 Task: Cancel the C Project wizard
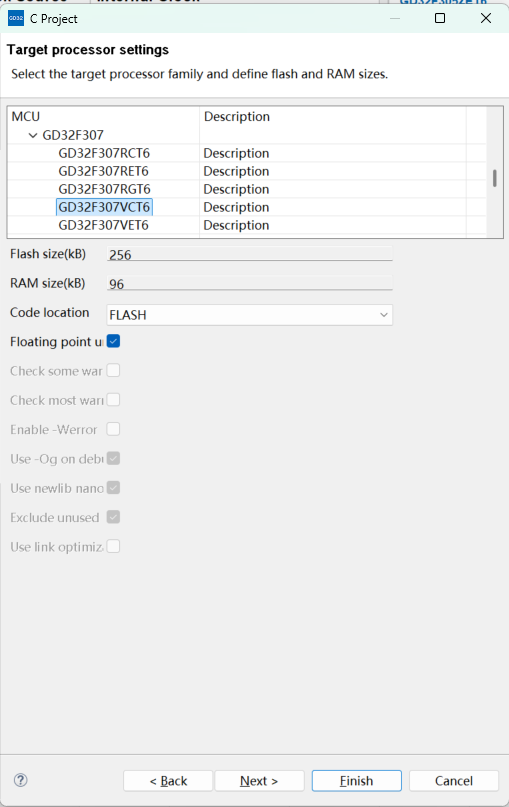[x=454, y=781]
